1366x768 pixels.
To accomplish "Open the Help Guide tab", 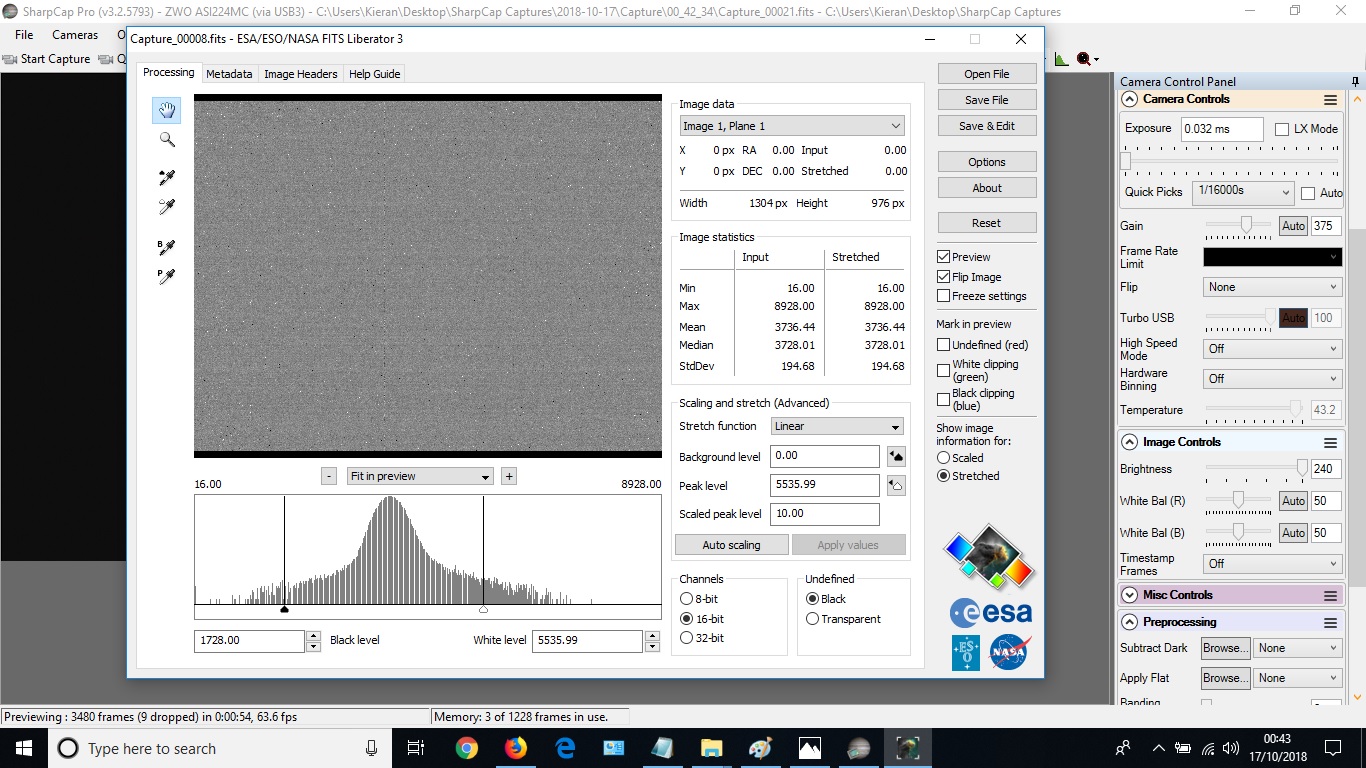I will click(374, 74).
